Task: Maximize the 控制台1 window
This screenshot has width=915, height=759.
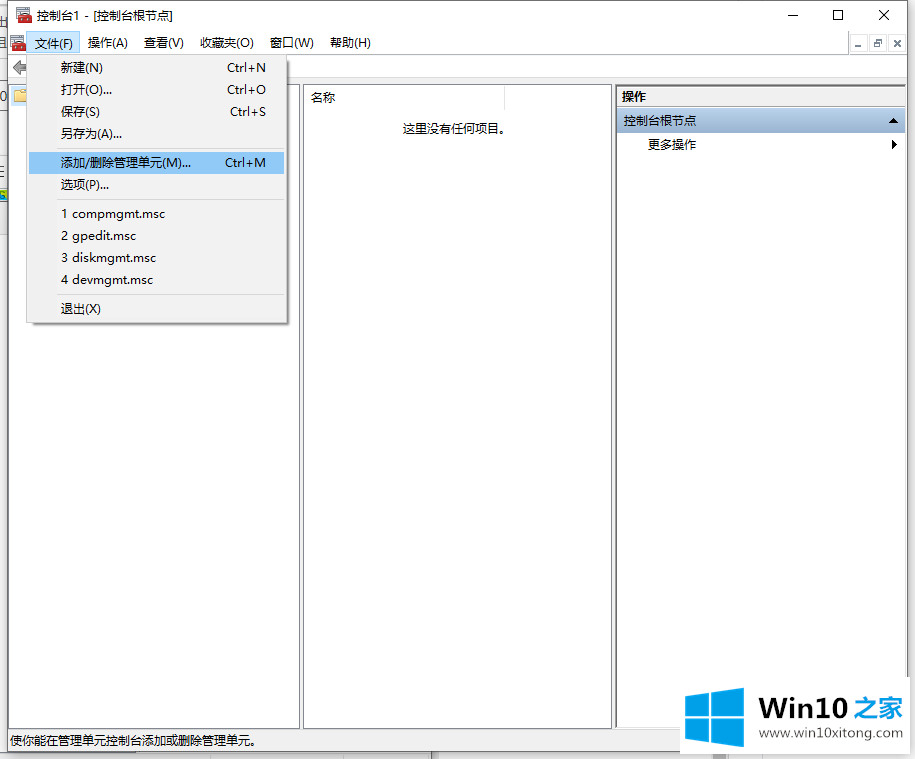Action: click(838, 15)
